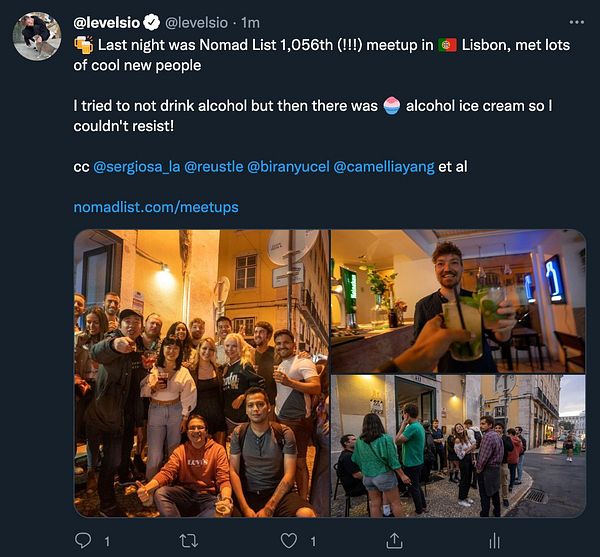Open the @reustle profile mention
This screenshot has width=600, height=557.
tap(213, 166)
